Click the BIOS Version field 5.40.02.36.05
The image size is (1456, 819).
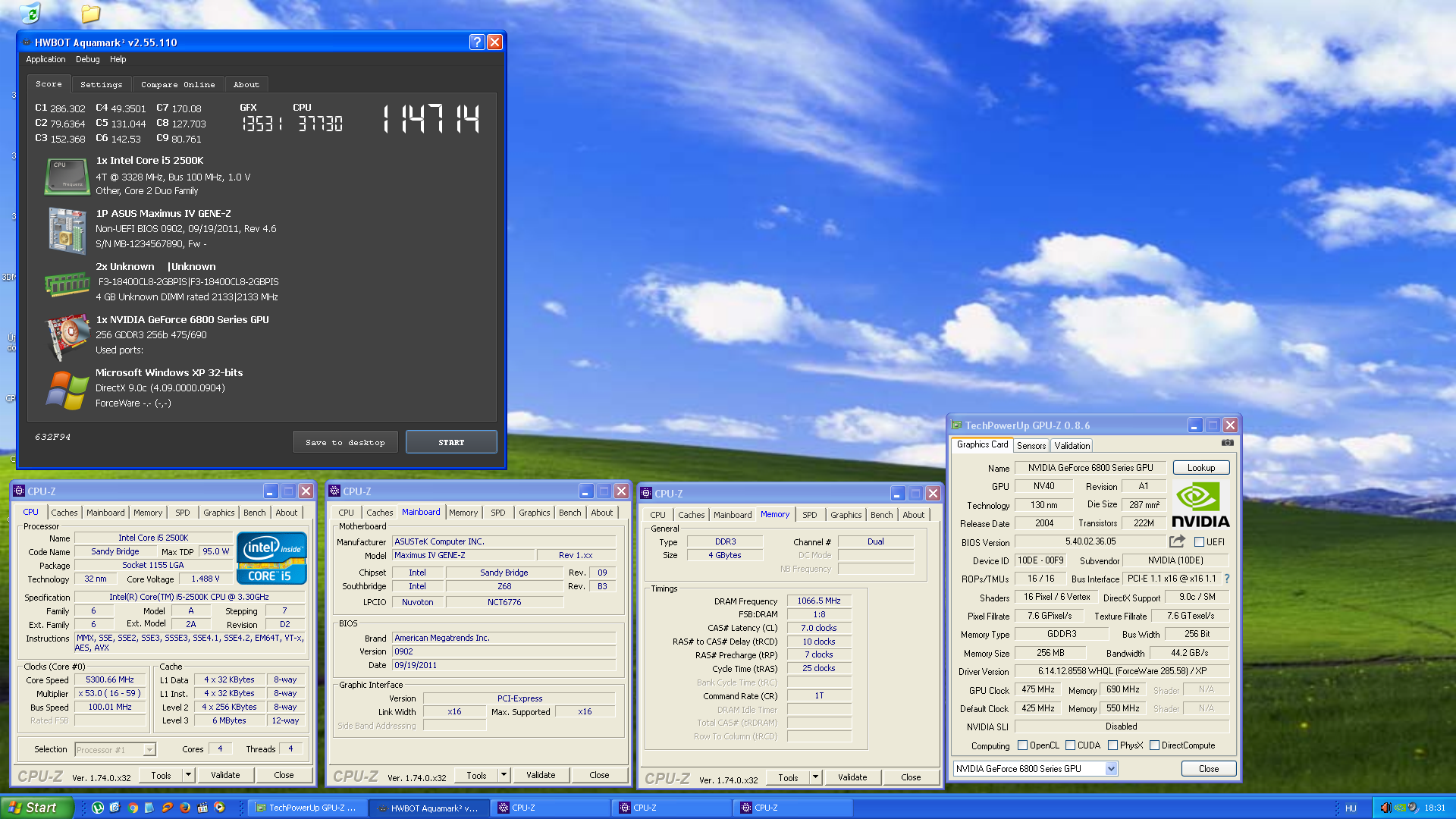(1090, 541)
